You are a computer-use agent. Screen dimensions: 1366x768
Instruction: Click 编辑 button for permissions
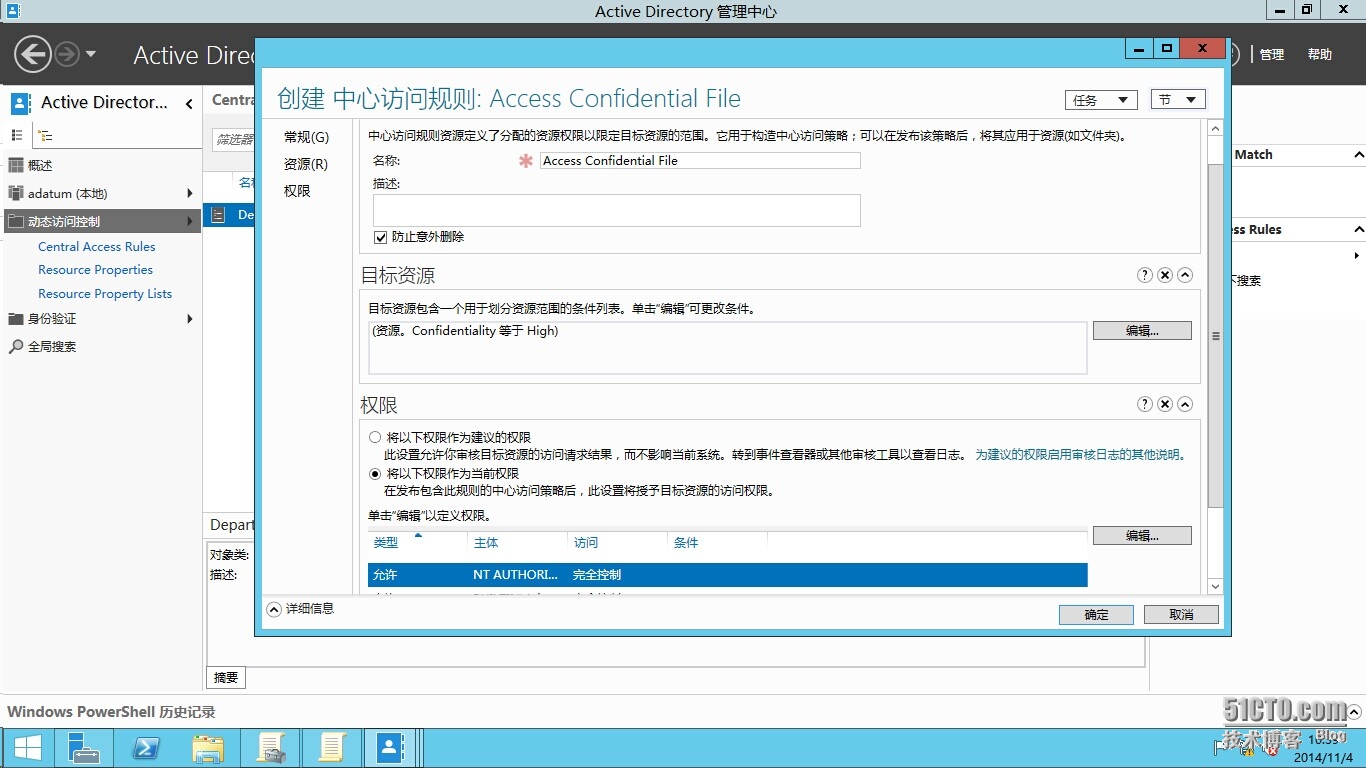(1142, 536)
